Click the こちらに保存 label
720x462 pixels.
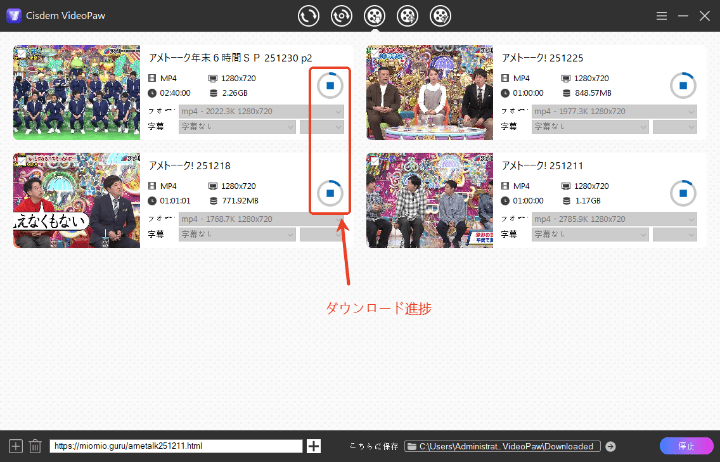tap(373, 446)
